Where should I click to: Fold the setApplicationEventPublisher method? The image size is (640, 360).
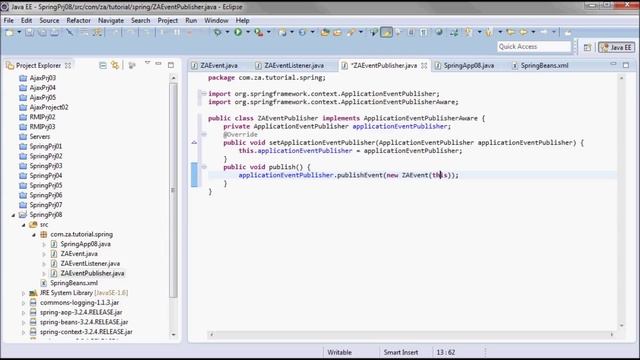[x=203, y=134]
